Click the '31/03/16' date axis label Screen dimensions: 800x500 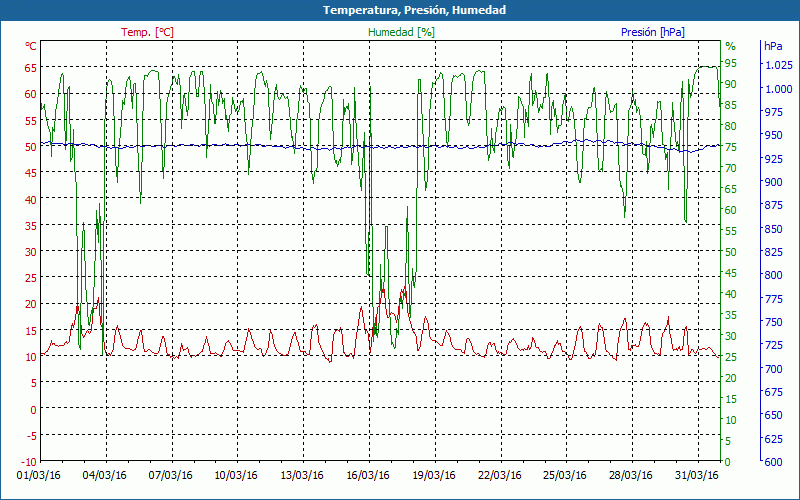pos(696,476)
